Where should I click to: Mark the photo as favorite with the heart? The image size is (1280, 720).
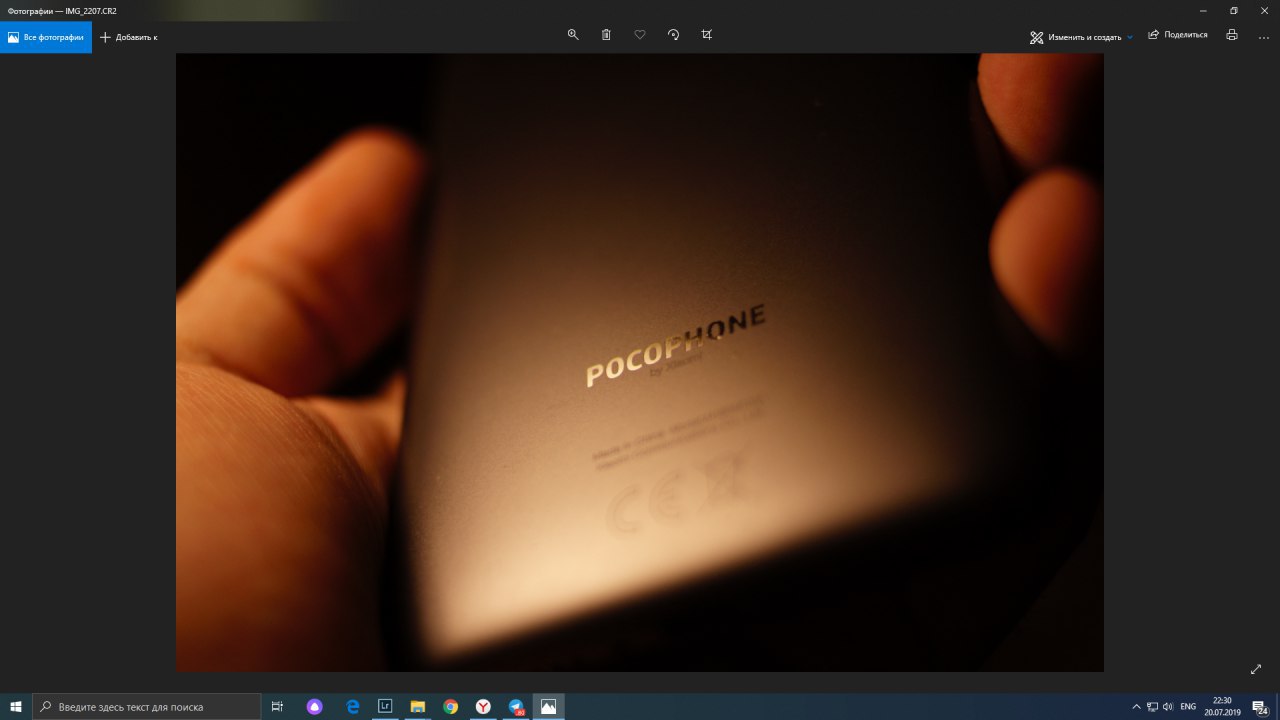[x=640, y=34]
